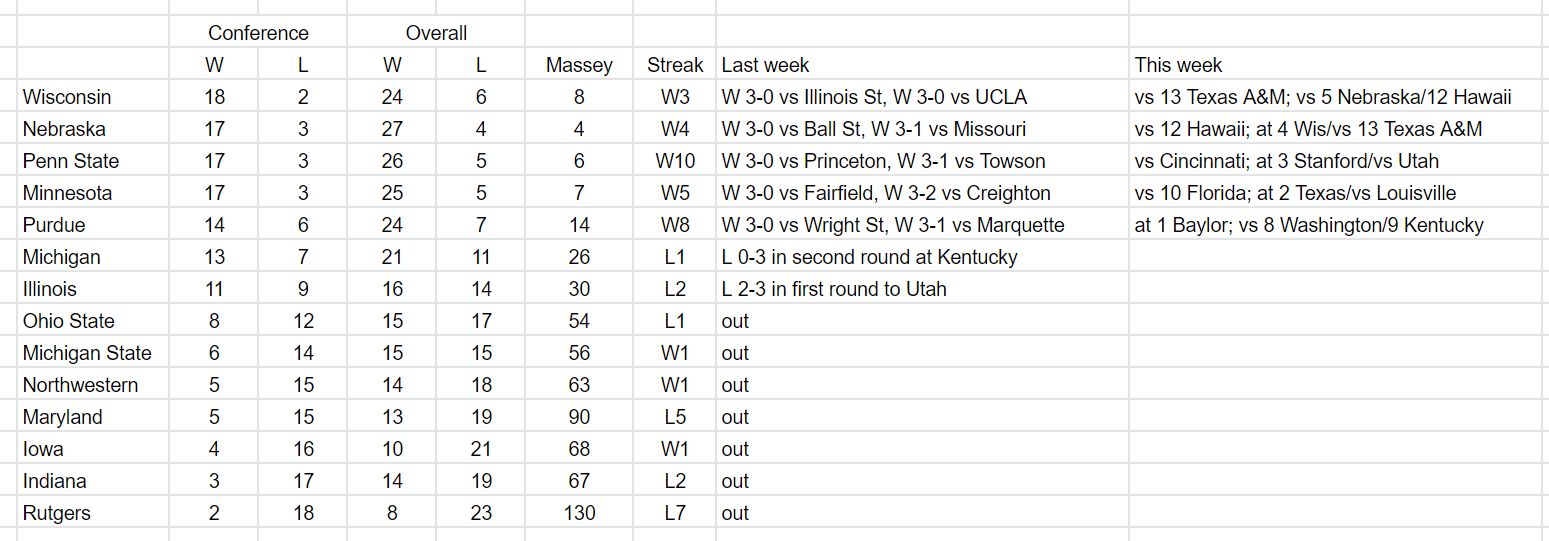
Task: Select the Overall header cell
Action: (x=436, y=33)
